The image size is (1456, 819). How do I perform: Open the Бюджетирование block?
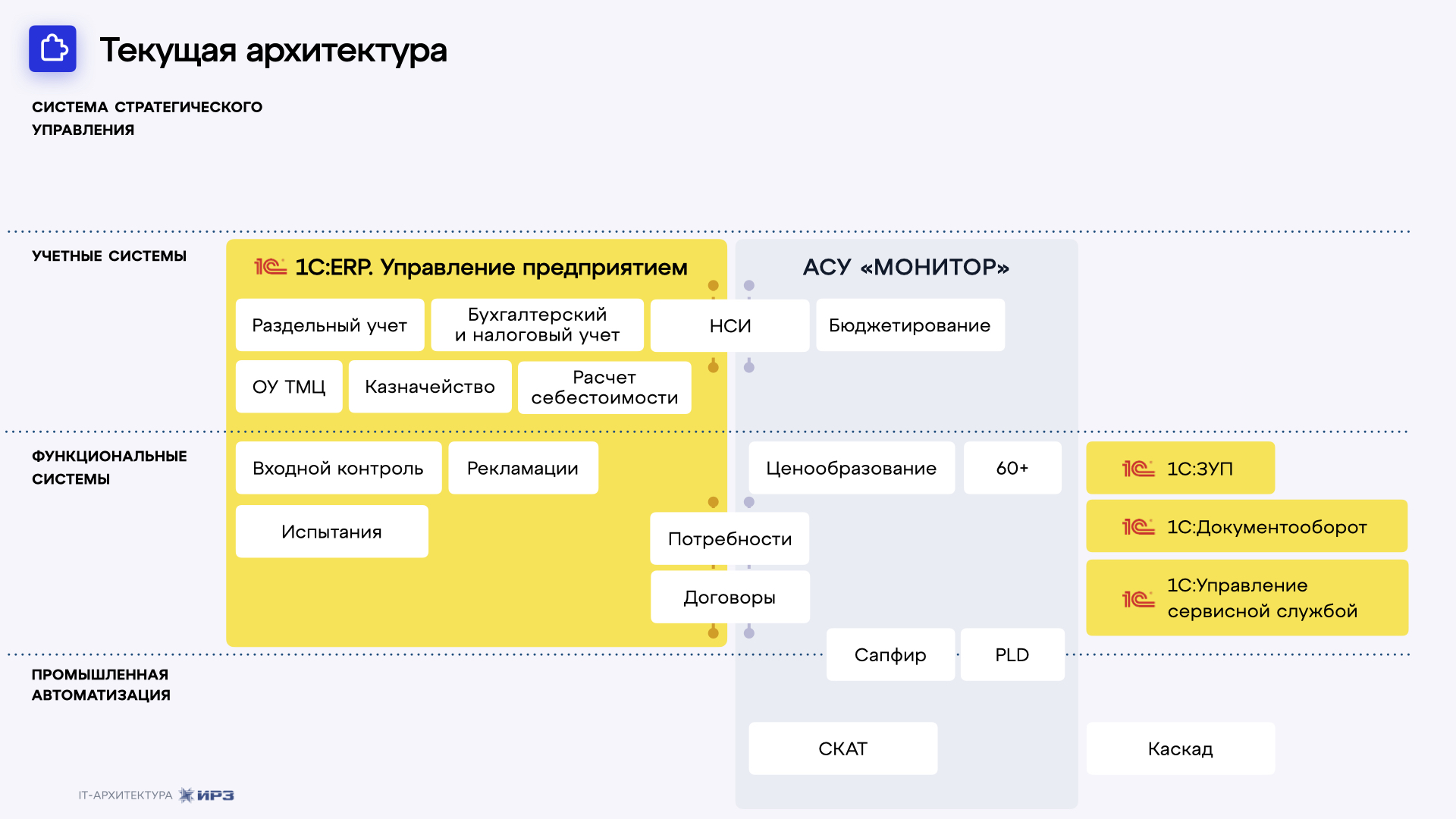(x=910, y=325)
